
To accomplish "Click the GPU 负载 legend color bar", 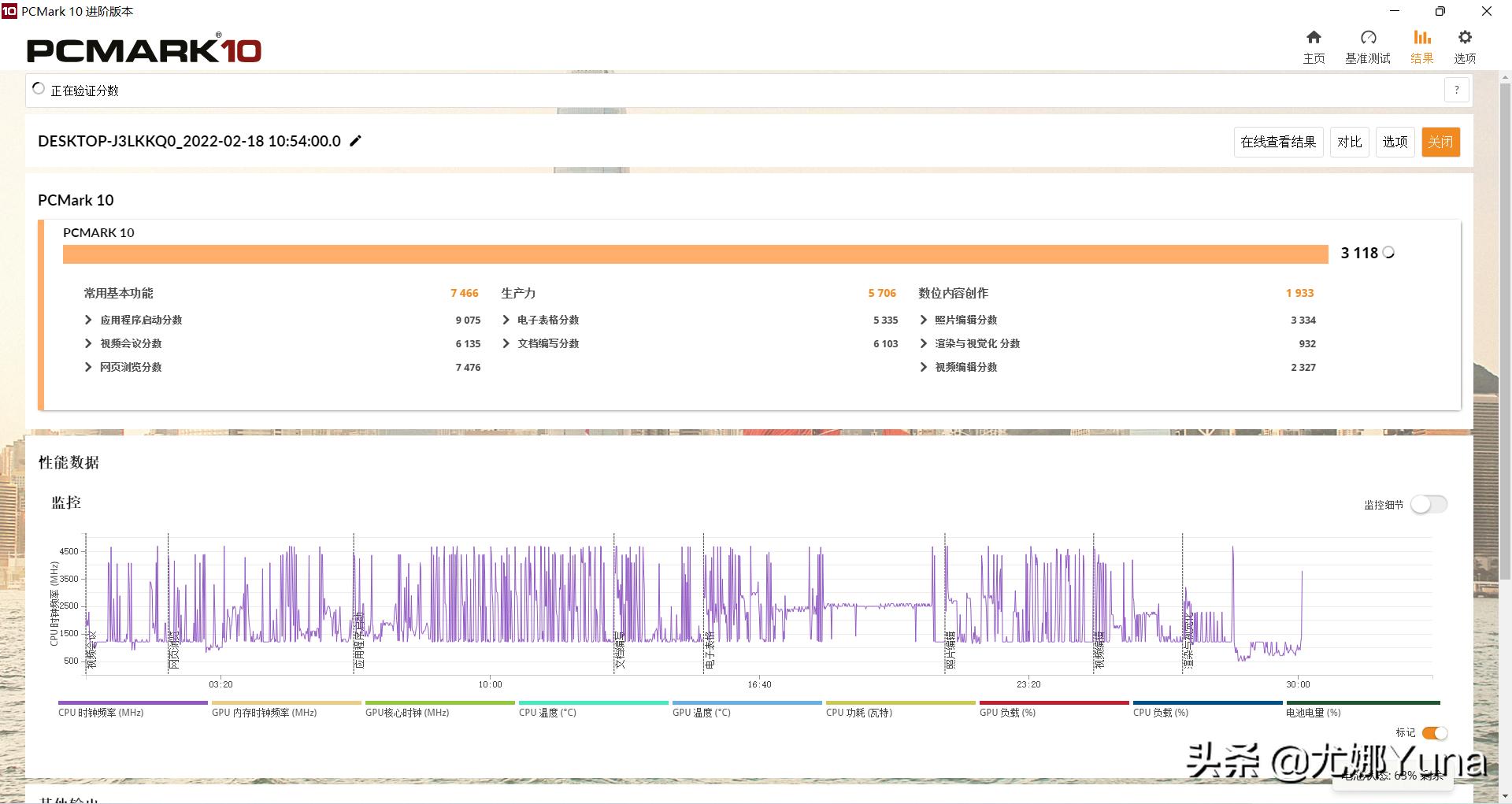I will (x=1053, y=702).
